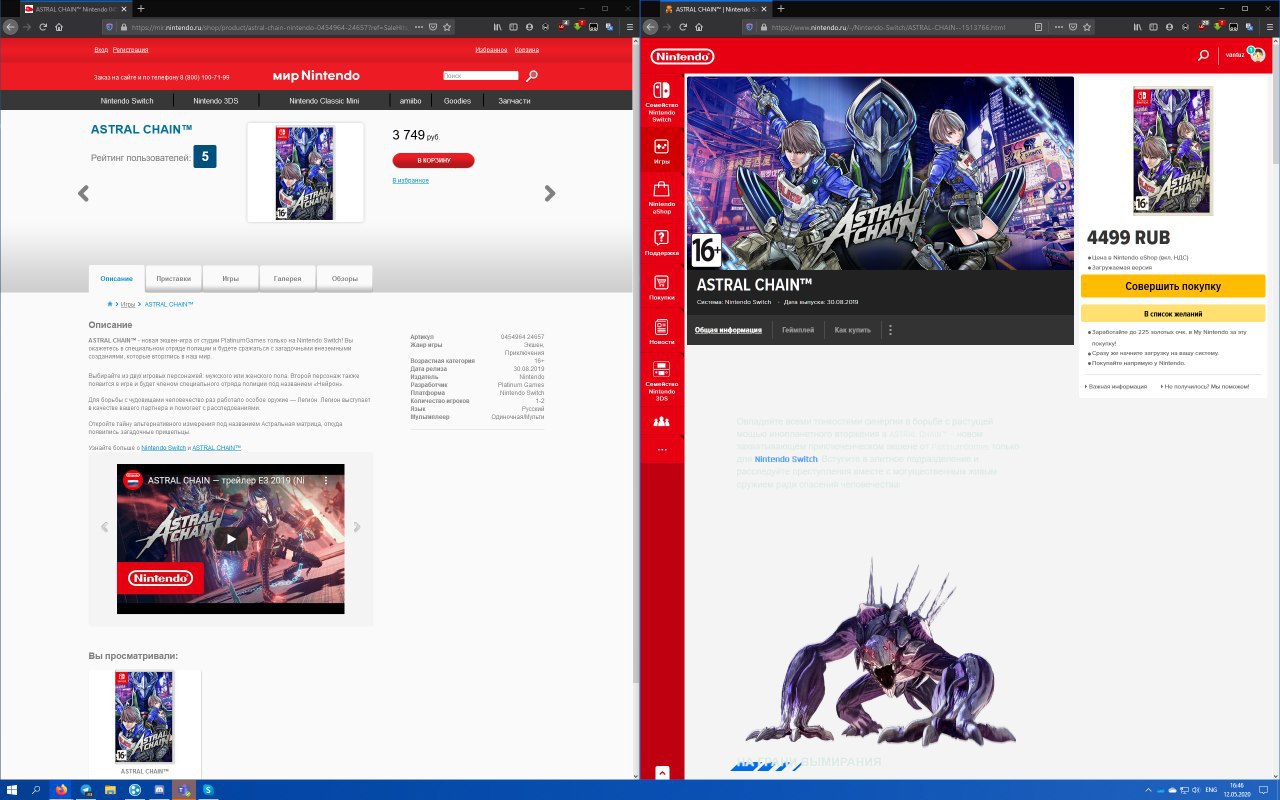Viewport: 1280px width, 800px height.
Task: Click the back button in right Firefox window
Action: point(649,26)
